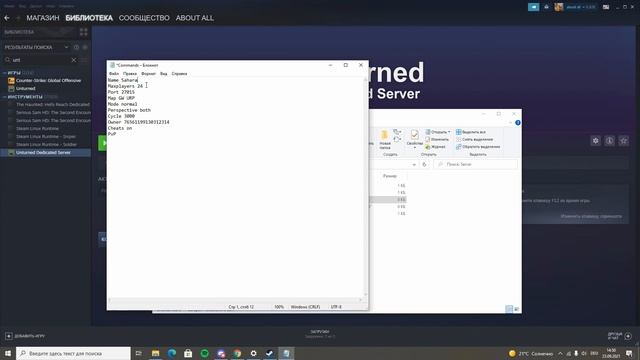Focus the Steam library search field

click(x=40, y=60)
